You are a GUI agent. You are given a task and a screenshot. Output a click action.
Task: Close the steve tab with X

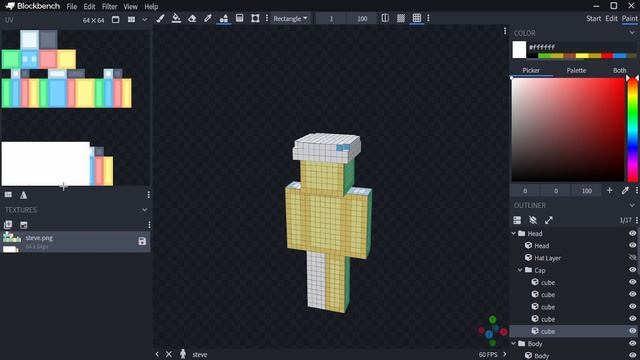coord(169,354)
